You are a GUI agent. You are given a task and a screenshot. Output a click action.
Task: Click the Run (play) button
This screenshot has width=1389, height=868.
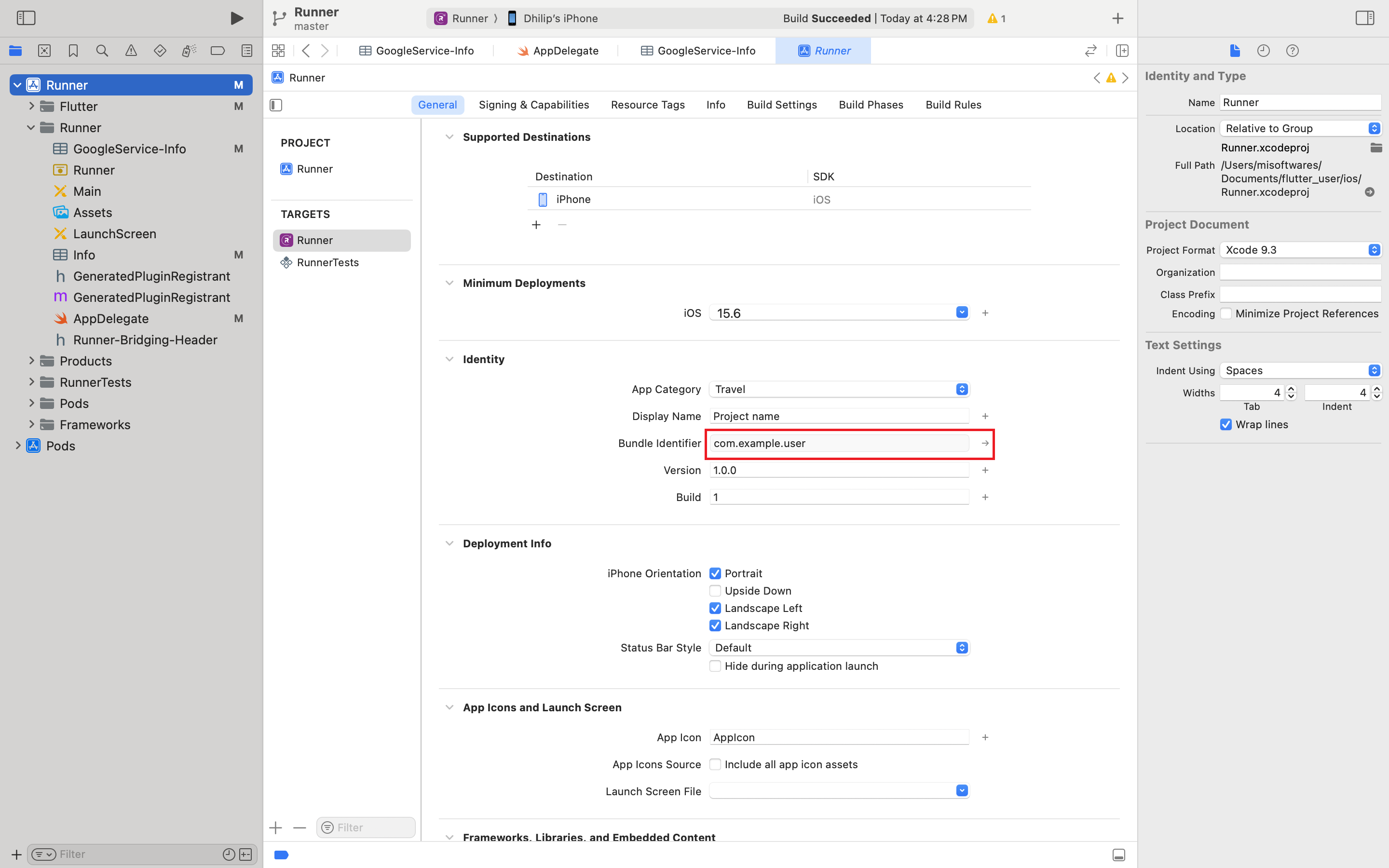point(236,18)
